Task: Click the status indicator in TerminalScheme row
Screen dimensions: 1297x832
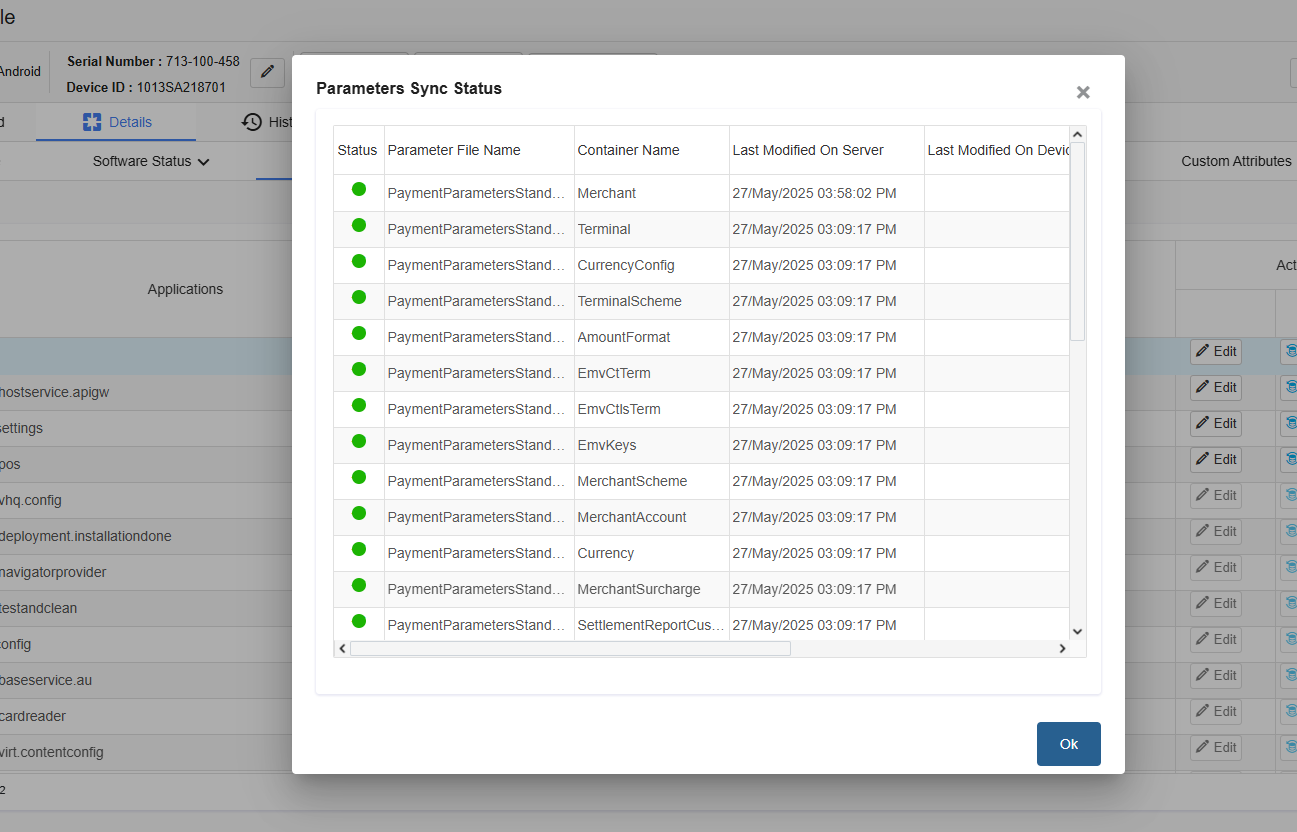Action: 359,297
